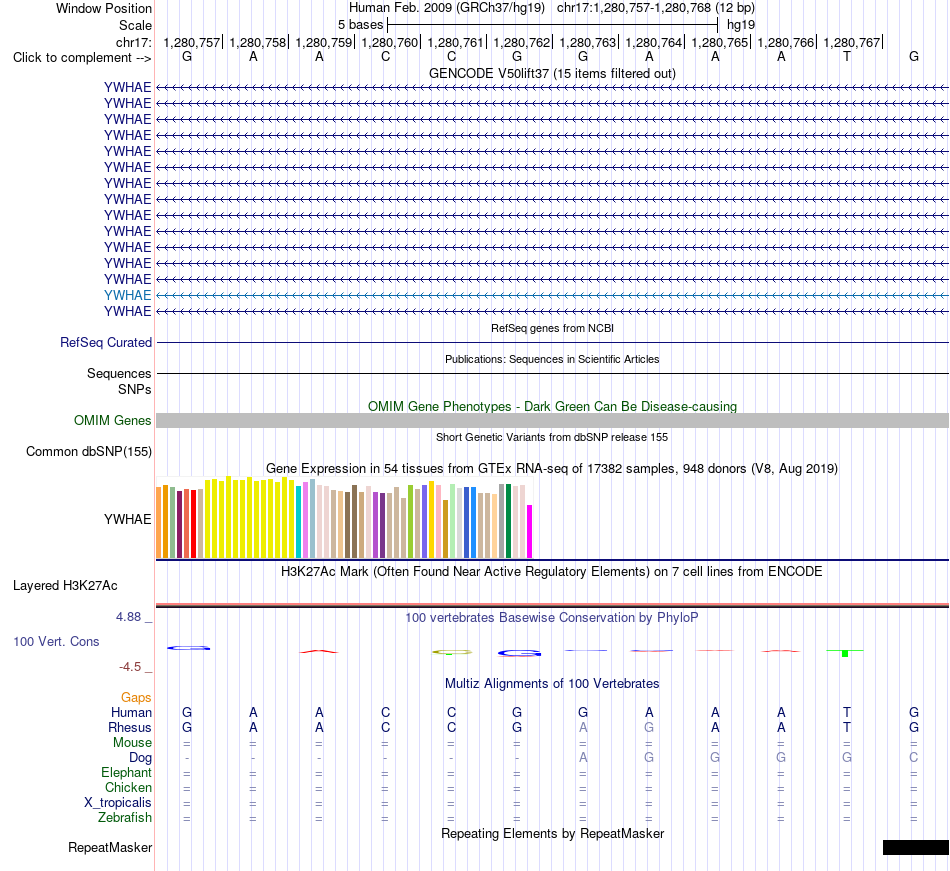Click the green T logo in PhyloP track

(x=845, y=652)
